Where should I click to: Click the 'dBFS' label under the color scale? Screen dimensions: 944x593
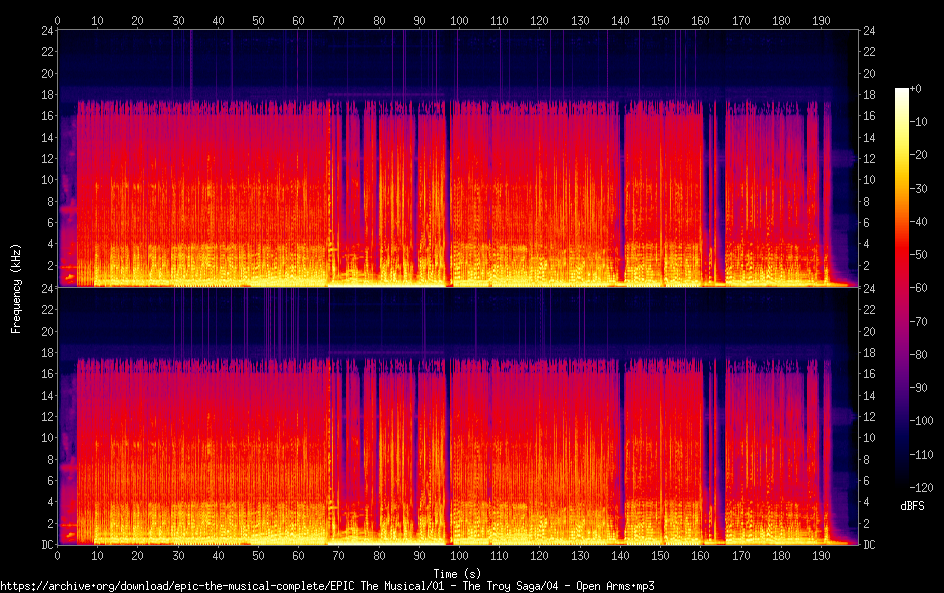(911, 507)
